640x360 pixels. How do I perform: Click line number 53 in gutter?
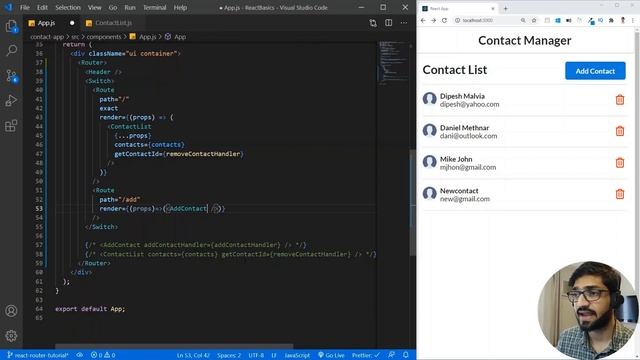pyautogui.click(x=39, y=209)
